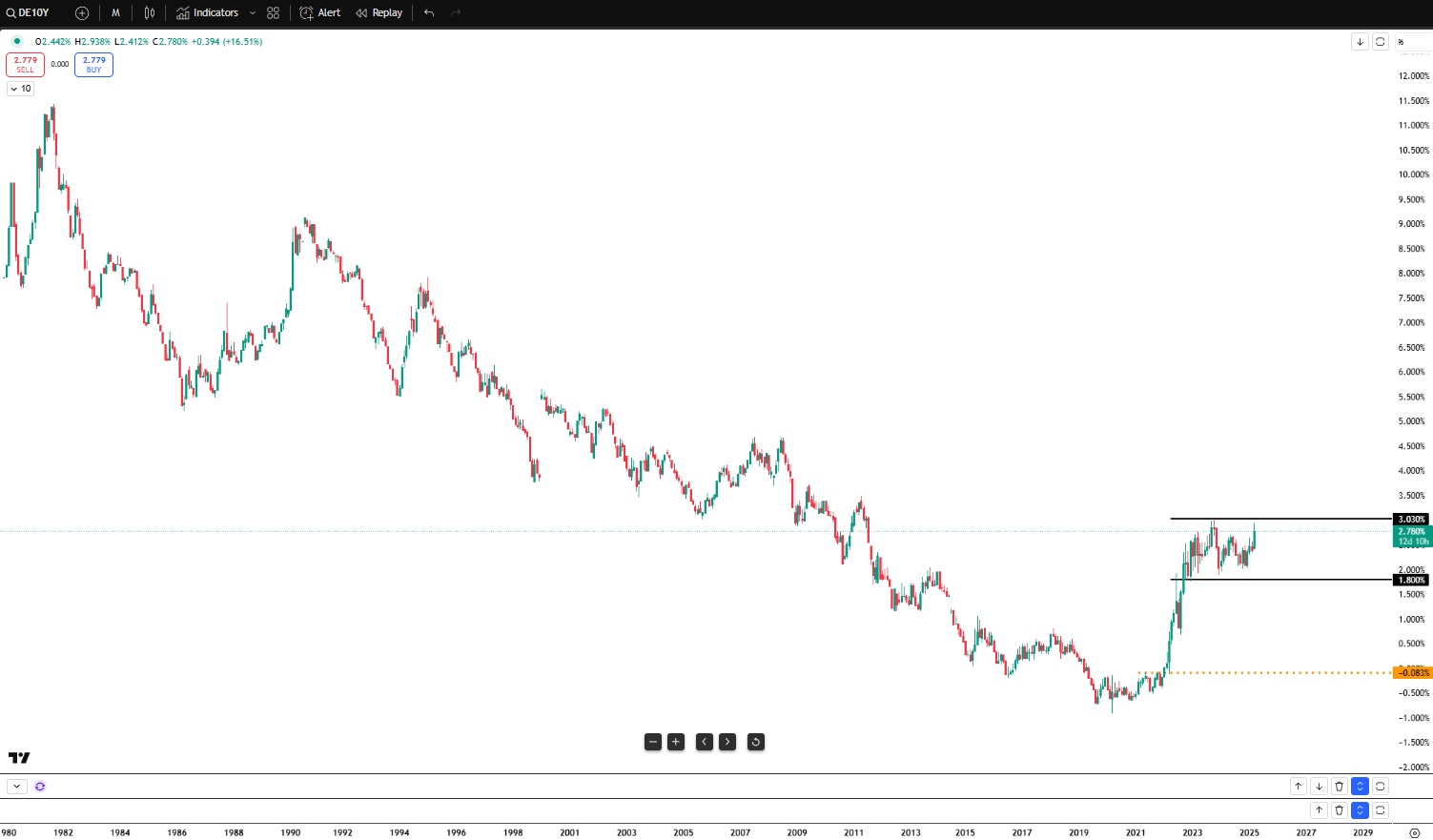
Task: Open time axis settings gear
Action: 1414,832
